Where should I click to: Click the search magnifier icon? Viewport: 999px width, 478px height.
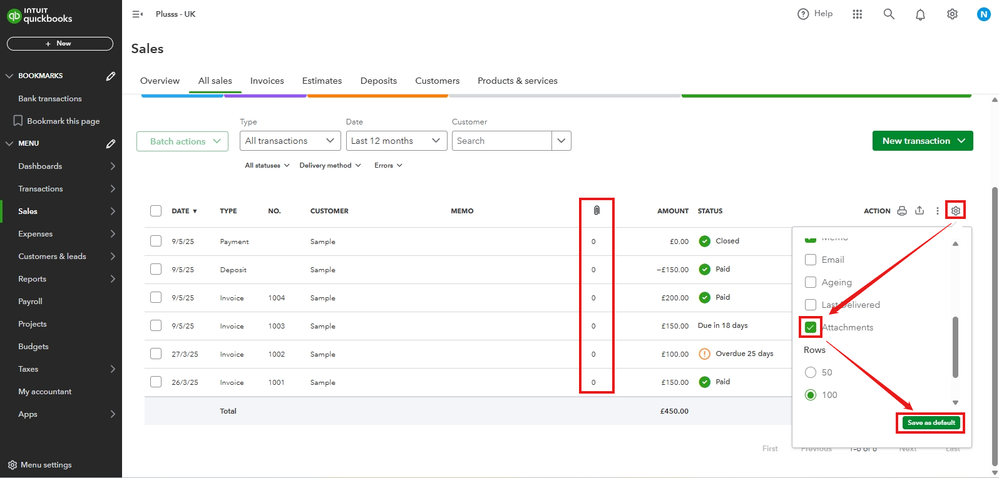(x=889, y=14)
